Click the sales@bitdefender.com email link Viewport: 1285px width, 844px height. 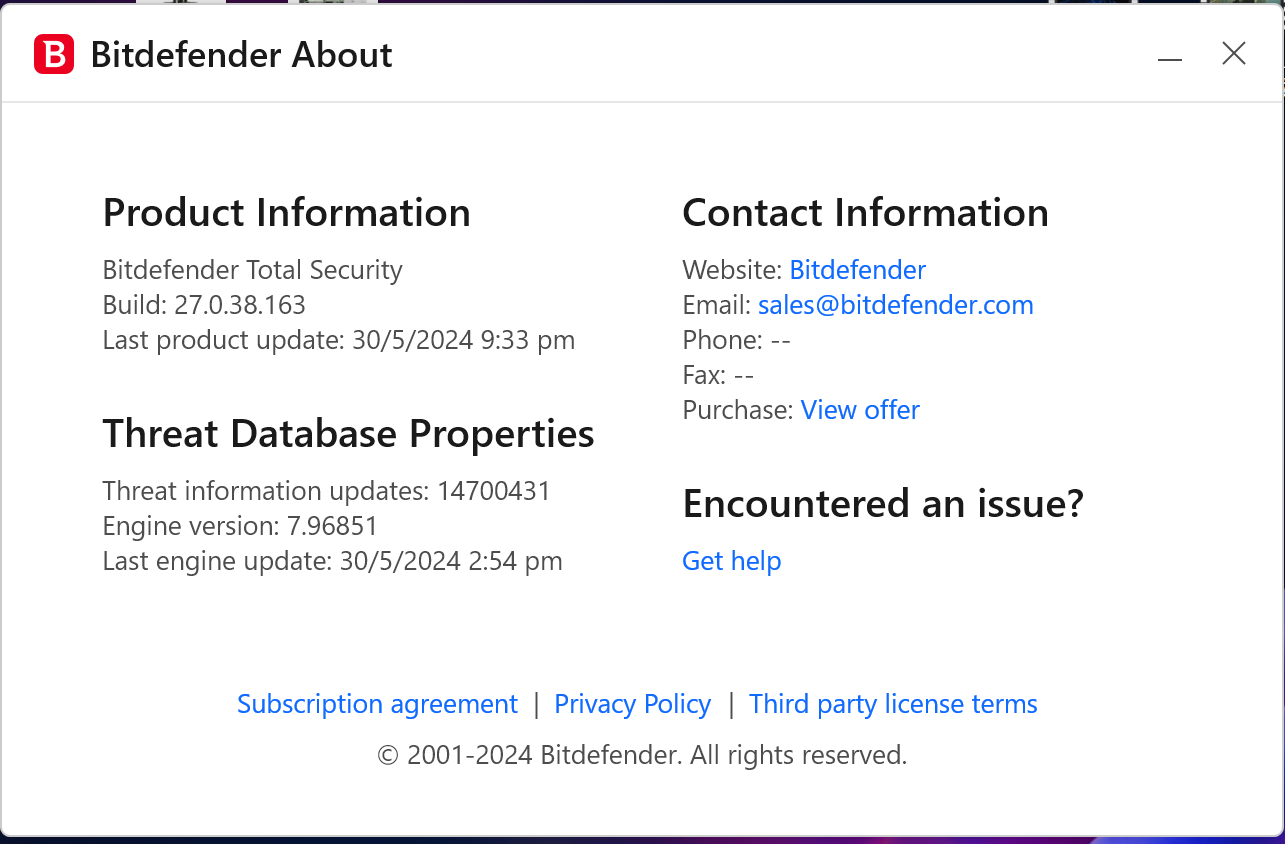(895, 305)
